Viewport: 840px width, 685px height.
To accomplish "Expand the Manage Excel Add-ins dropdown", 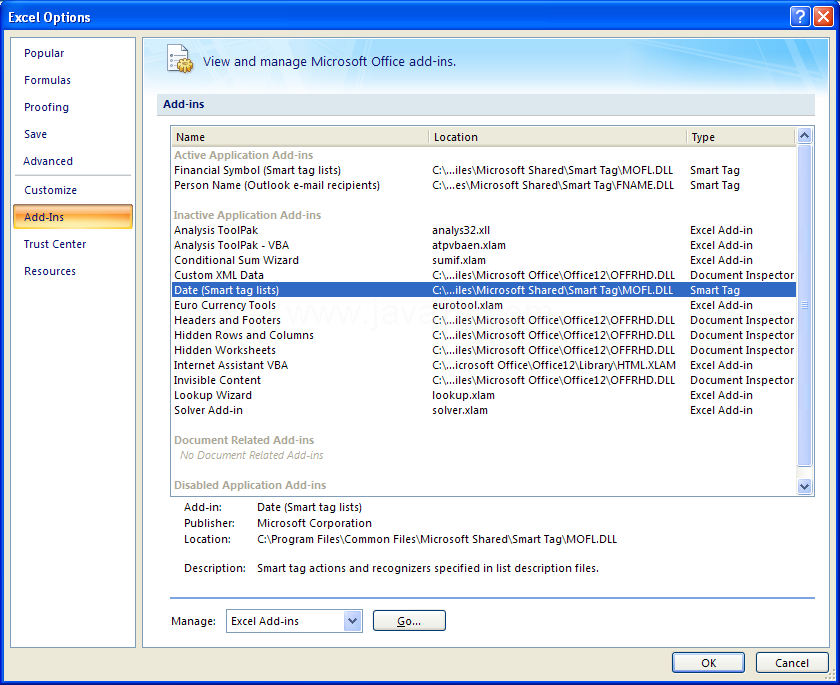I will tap(352, 621).
